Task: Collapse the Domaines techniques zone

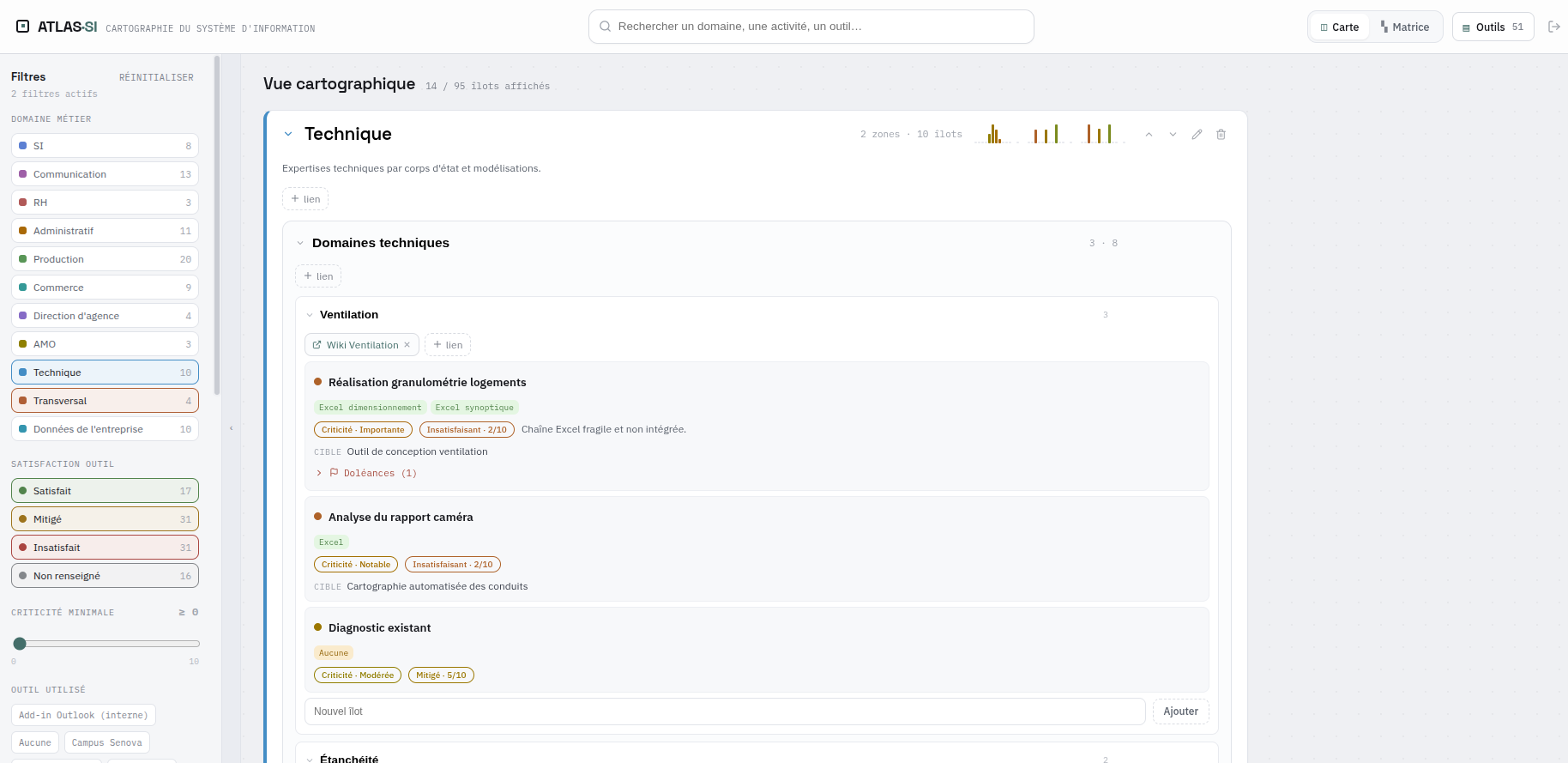Action: (300, 243)
